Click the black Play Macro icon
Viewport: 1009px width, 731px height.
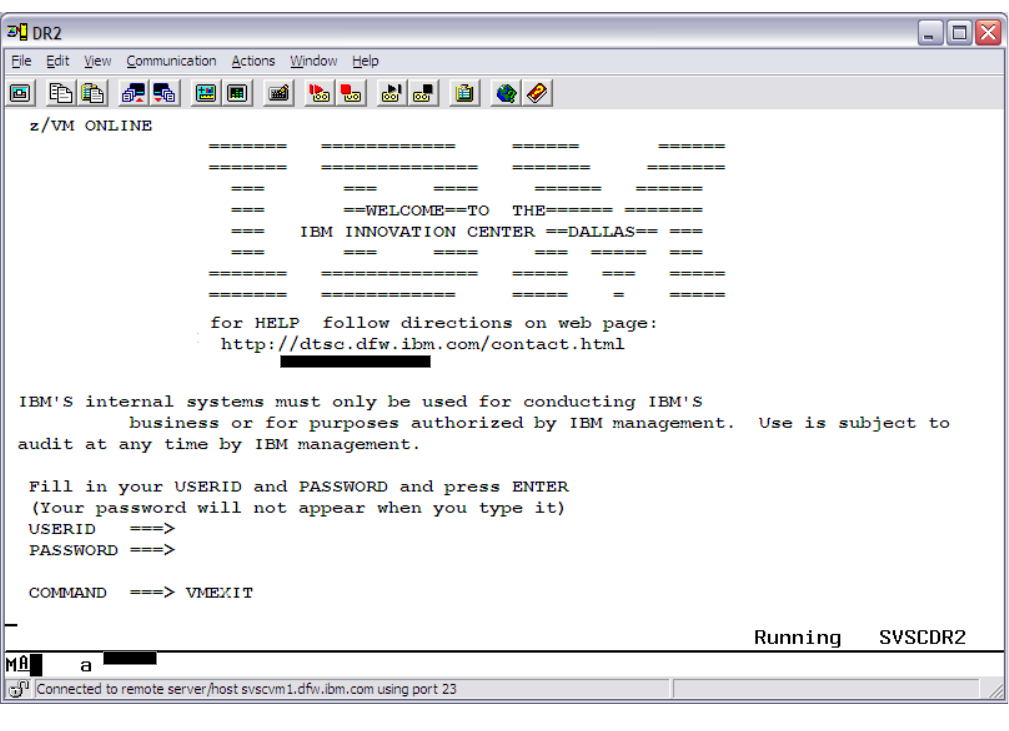[391, 93]
